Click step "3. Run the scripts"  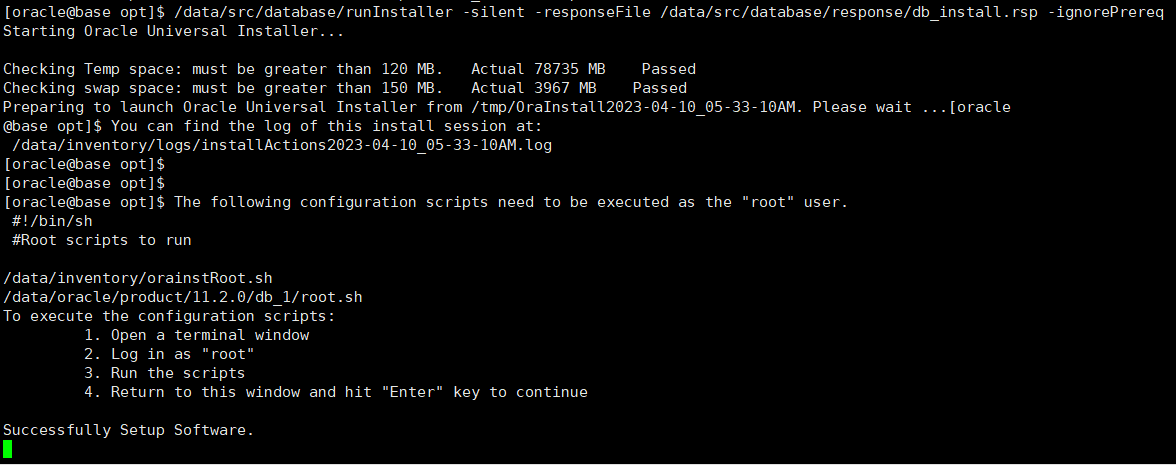pos(165,373)
